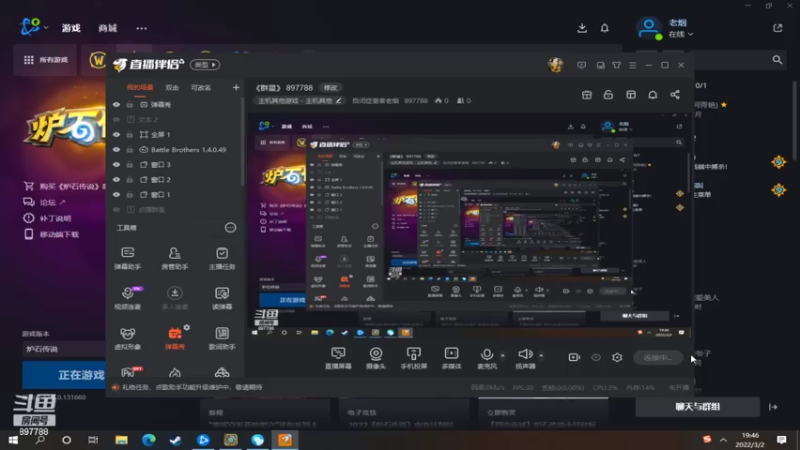Click the record video icon
800x450 pixels.
574,357
